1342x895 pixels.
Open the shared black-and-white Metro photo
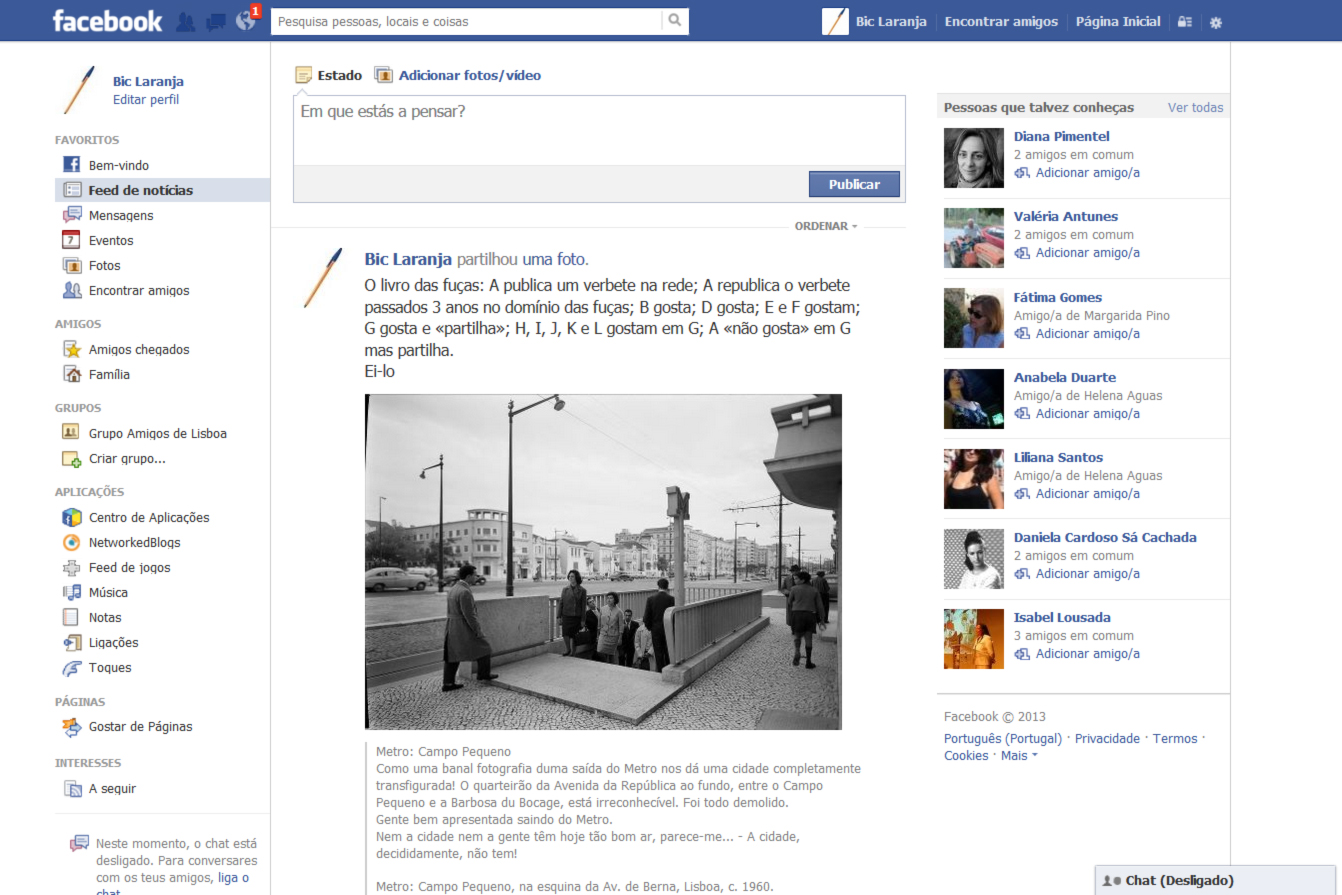coord(603,561)
